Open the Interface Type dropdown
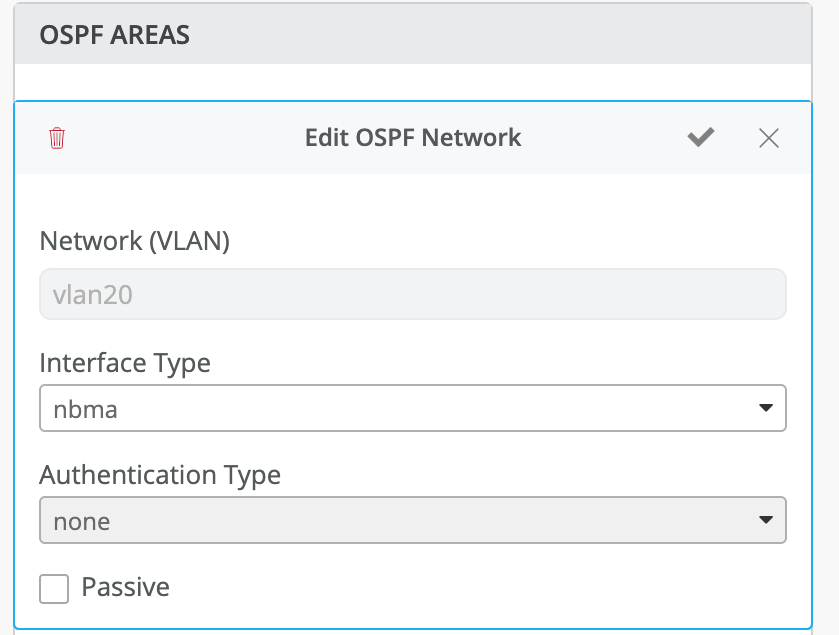Viewport: 839px width, 635px height. click(x=412, y=408)
